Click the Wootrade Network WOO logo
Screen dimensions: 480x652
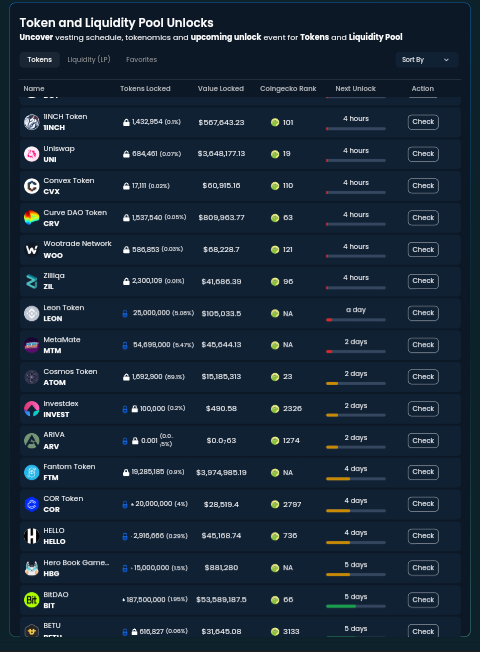click(32, 249)
